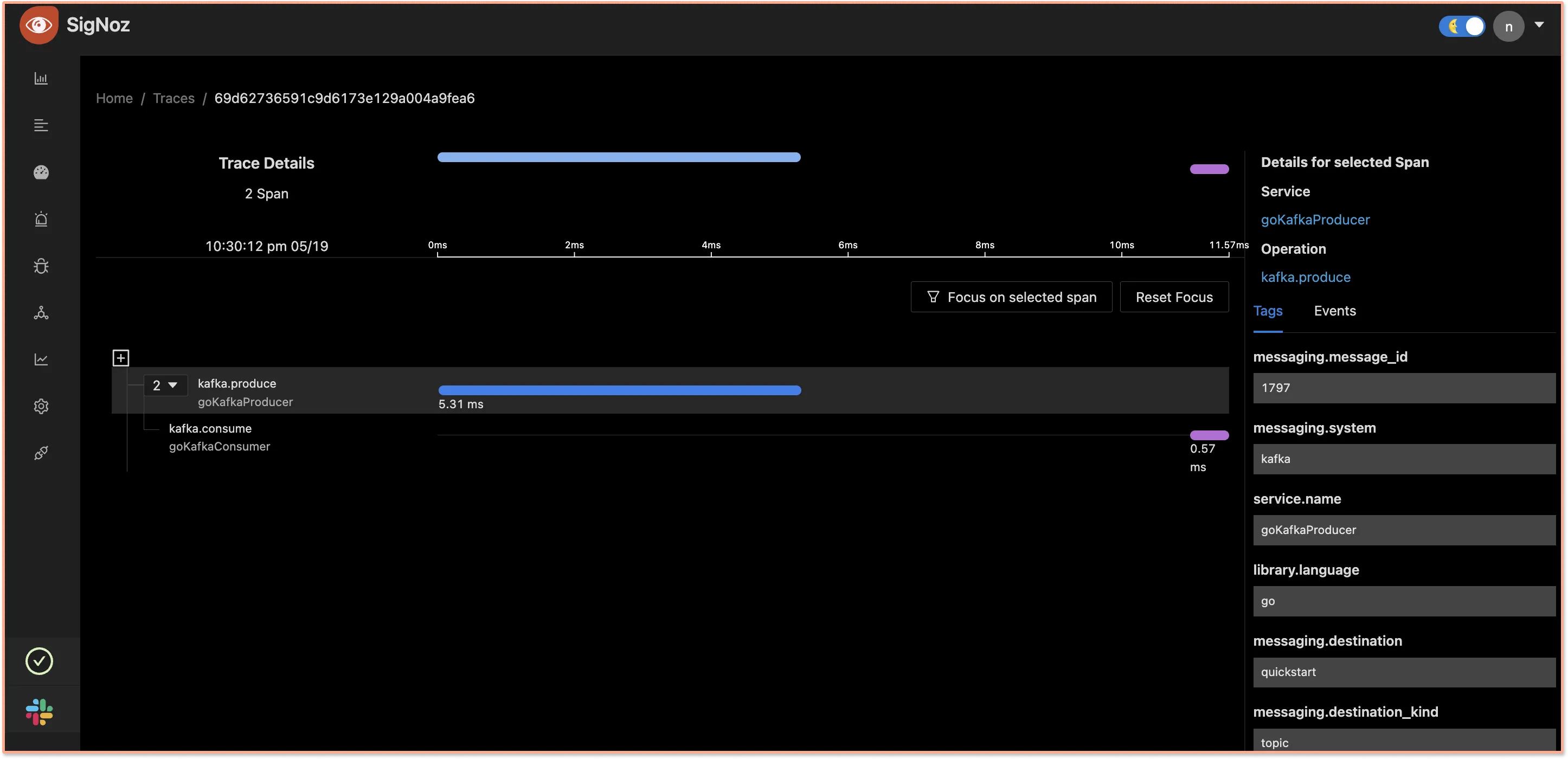Screen dimensions: 1568x759
Task: Open kafka.produce operation link
Action: click(x=1306, y=277)
